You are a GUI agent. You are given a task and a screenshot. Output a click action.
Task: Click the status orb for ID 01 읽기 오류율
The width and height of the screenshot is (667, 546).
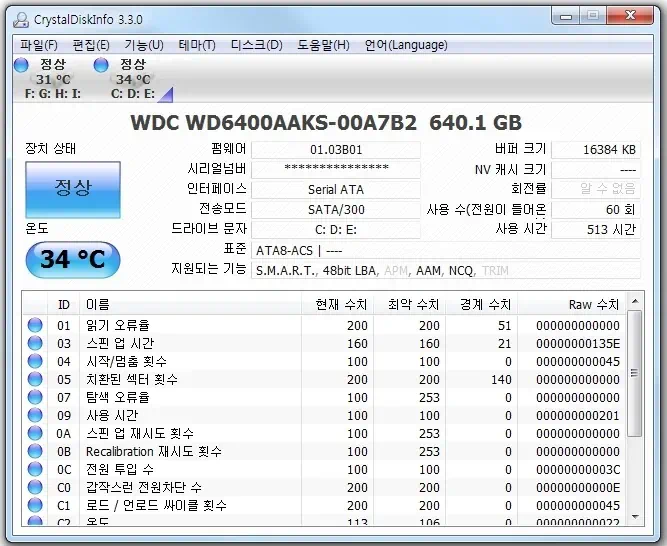click(x=35, y=325)
